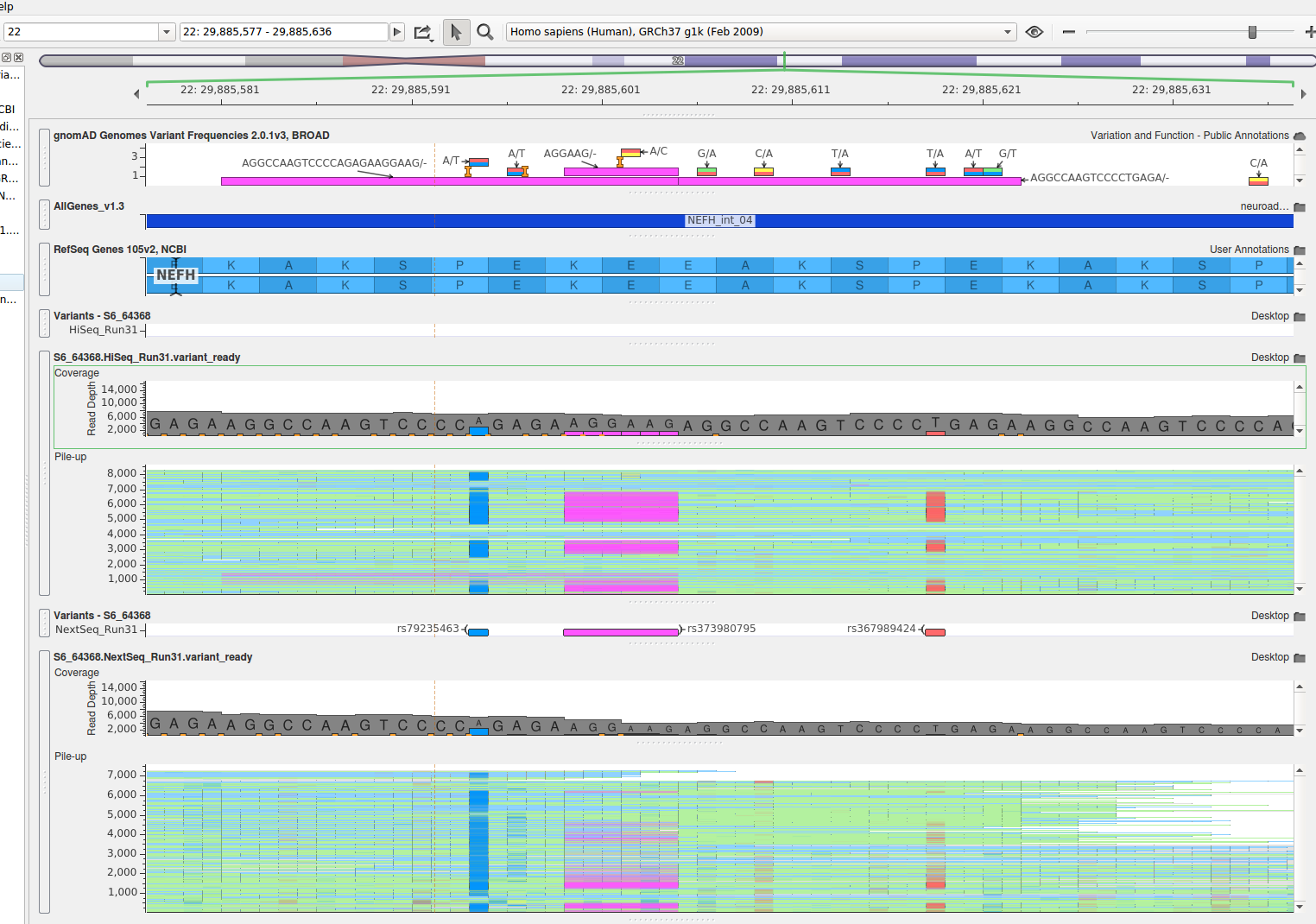This screenshot has width=1316, height=924.
Task: Click the User Annotations label
Action: pyautogui.click(x=1250, y=250)
